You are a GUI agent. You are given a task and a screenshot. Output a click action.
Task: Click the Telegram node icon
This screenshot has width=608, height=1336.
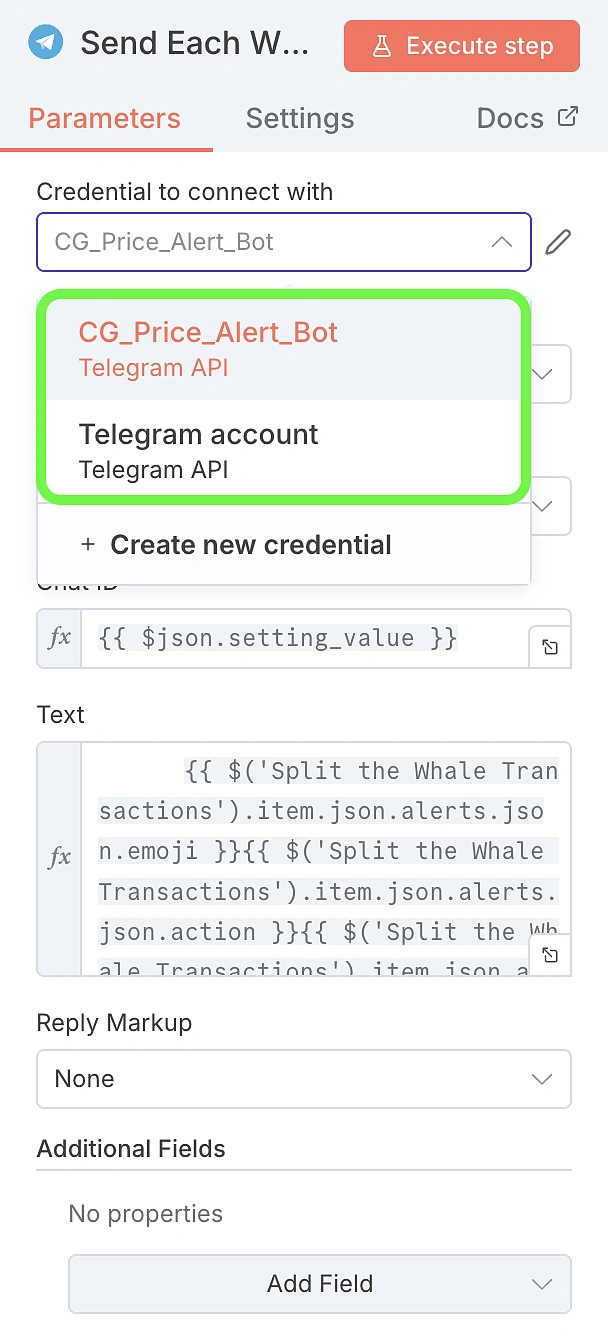coord(45,43)
